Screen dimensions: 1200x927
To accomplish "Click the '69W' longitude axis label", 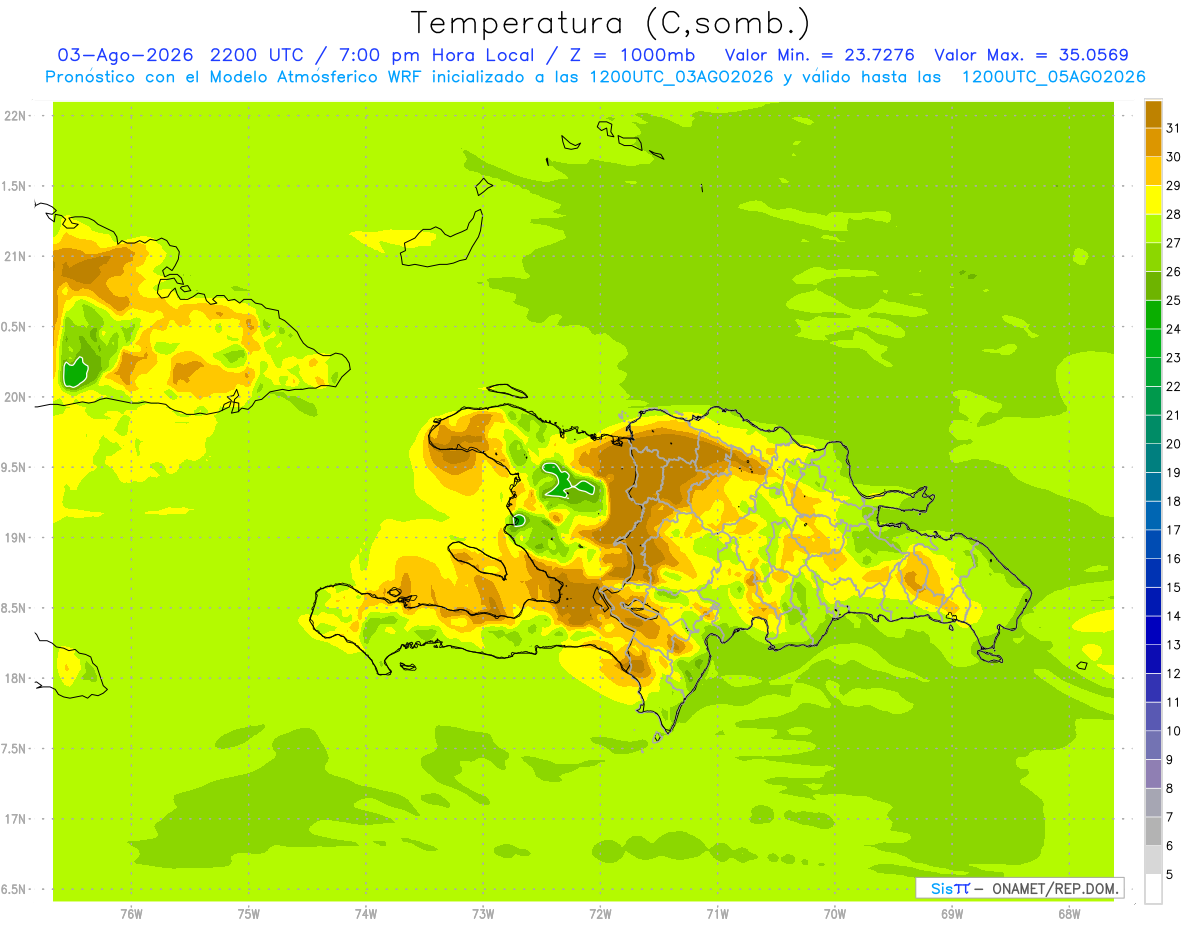I will tap(952, 914).
